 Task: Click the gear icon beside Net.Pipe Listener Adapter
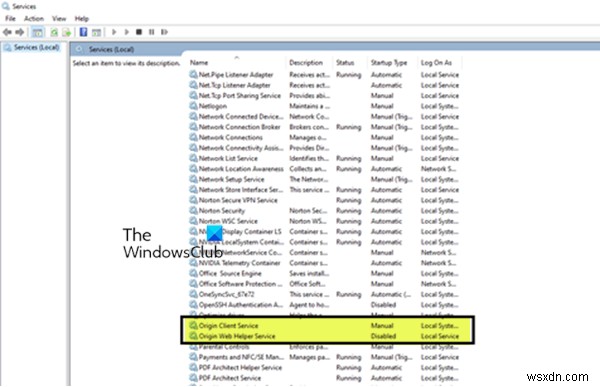(x=194, y=75)
